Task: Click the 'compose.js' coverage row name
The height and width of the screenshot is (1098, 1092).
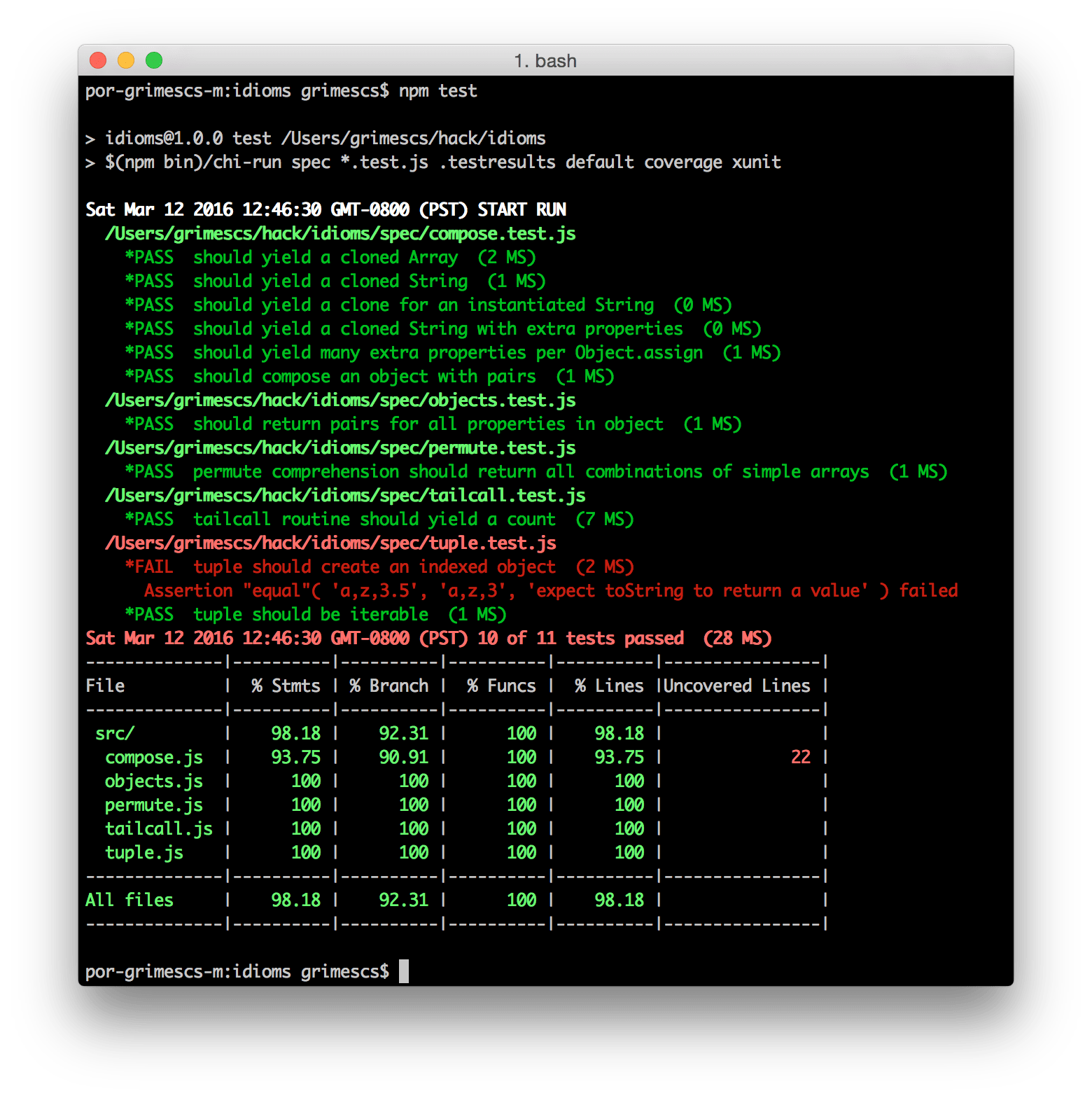Action: pos(154,758)
